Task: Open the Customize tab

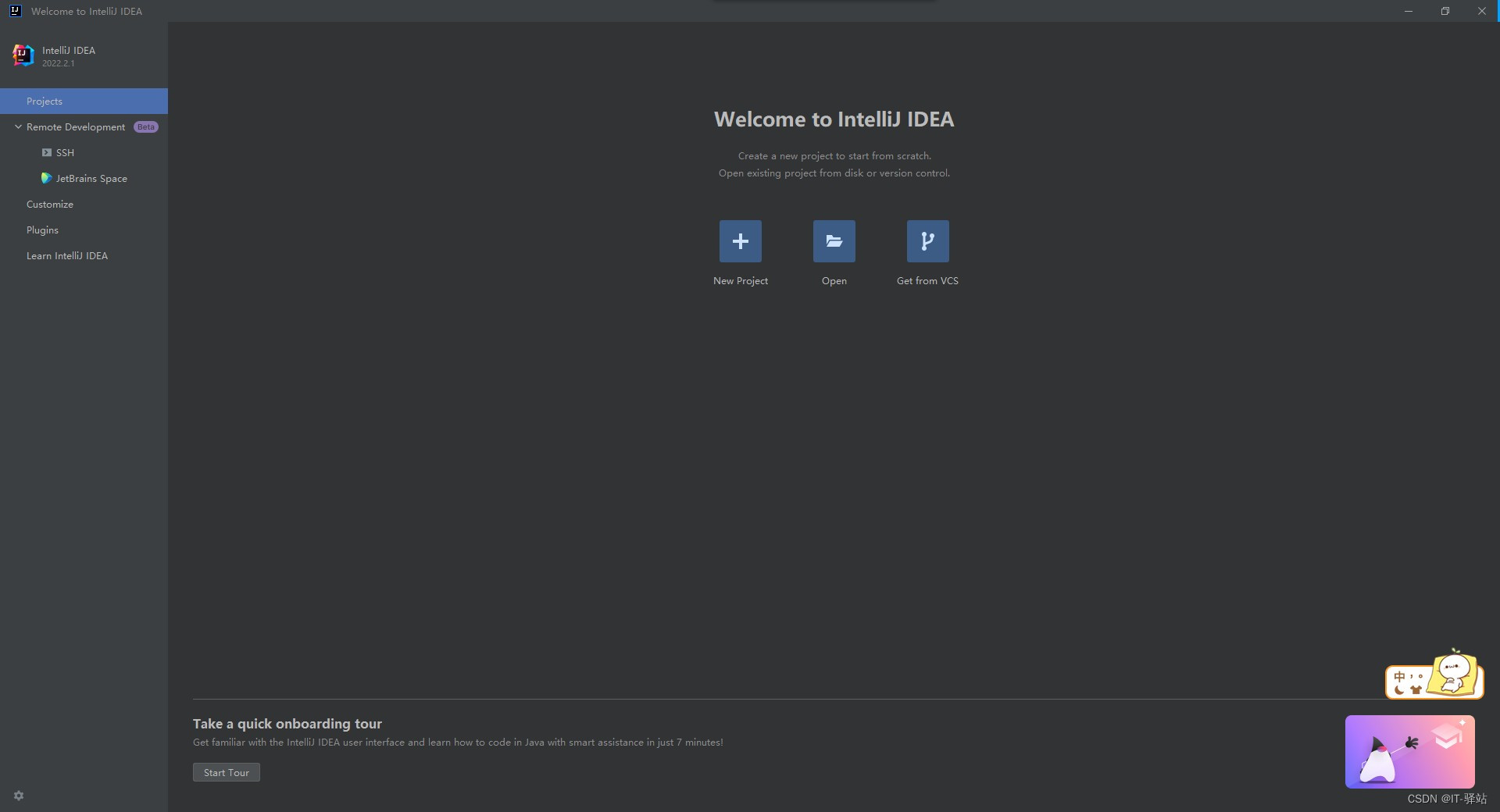Action: coord(84,205)
